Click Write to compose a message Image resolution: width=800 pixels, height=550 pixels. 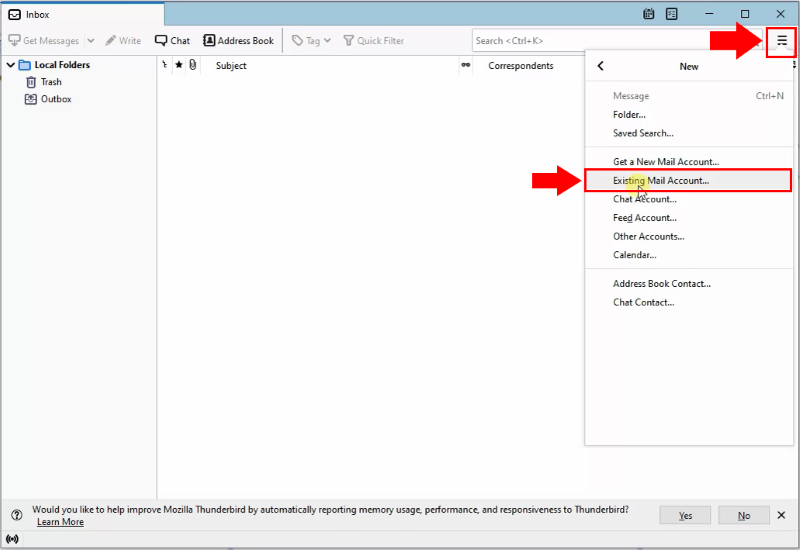[123, 40]
